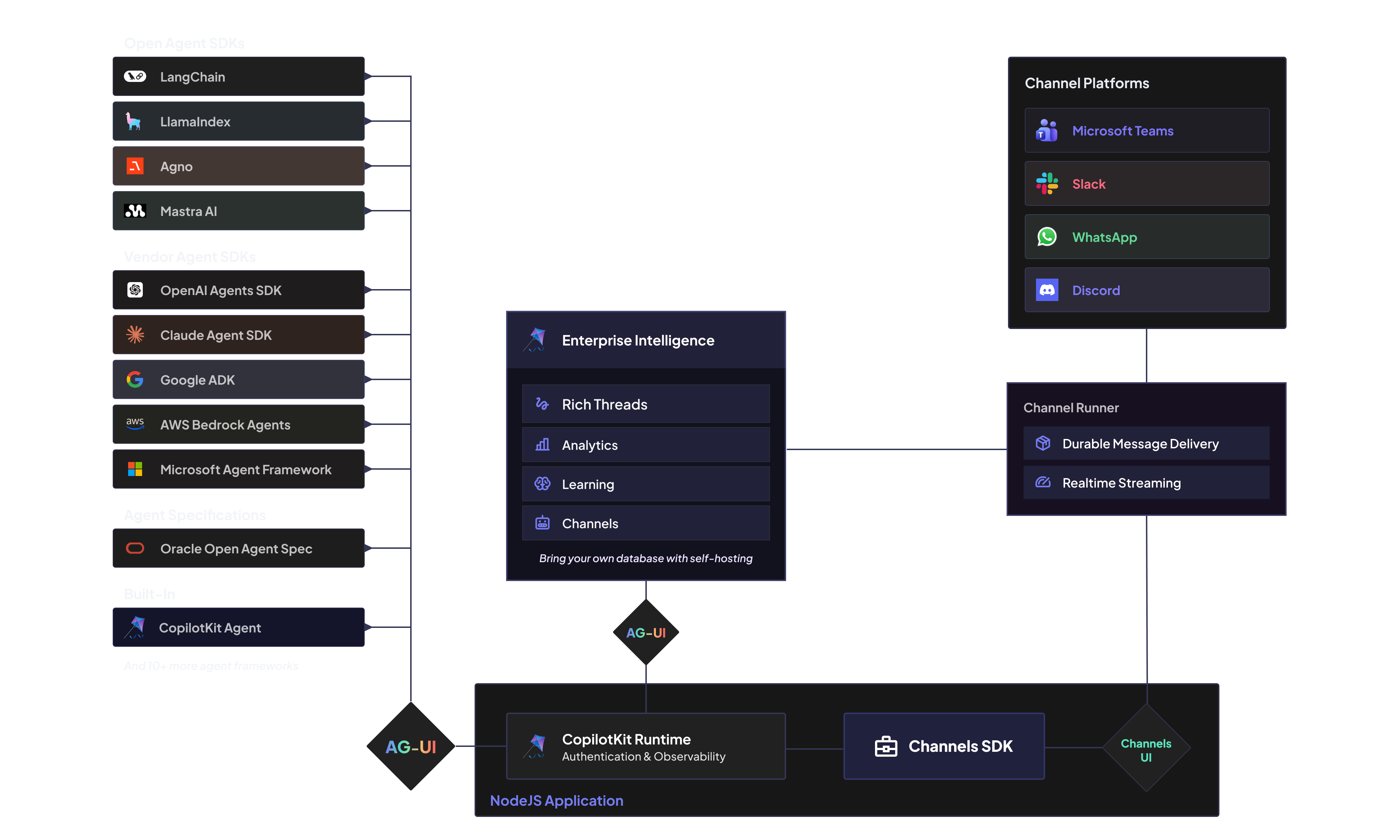The image size is (1400, 840).
Task: Click the AWS logo icon
Action: coord(135,423)
